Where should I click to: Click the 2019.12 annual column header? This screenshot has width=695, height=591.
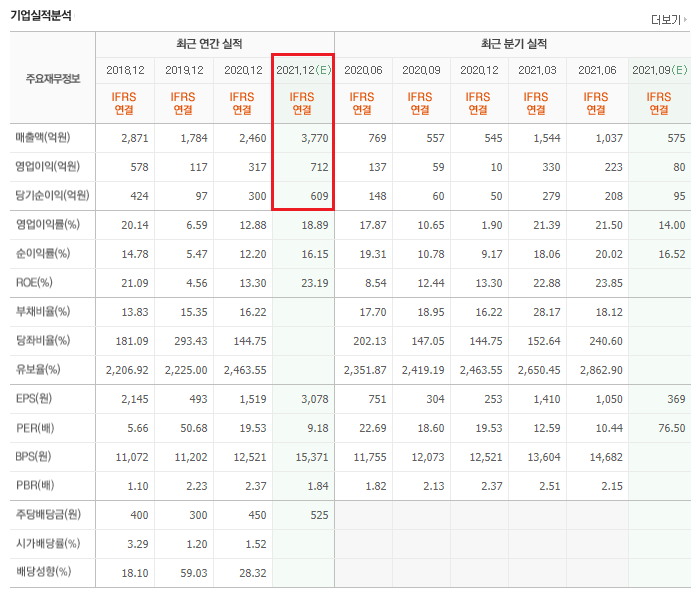coord(184,70)
